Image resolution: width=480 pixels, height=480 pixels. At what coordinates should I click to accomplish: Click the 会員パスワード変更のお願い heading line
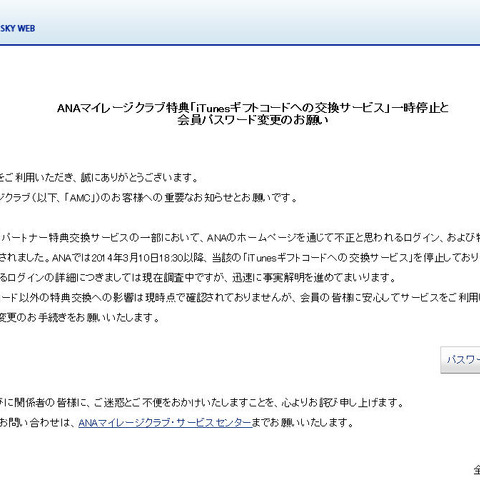tap(253, 120)
